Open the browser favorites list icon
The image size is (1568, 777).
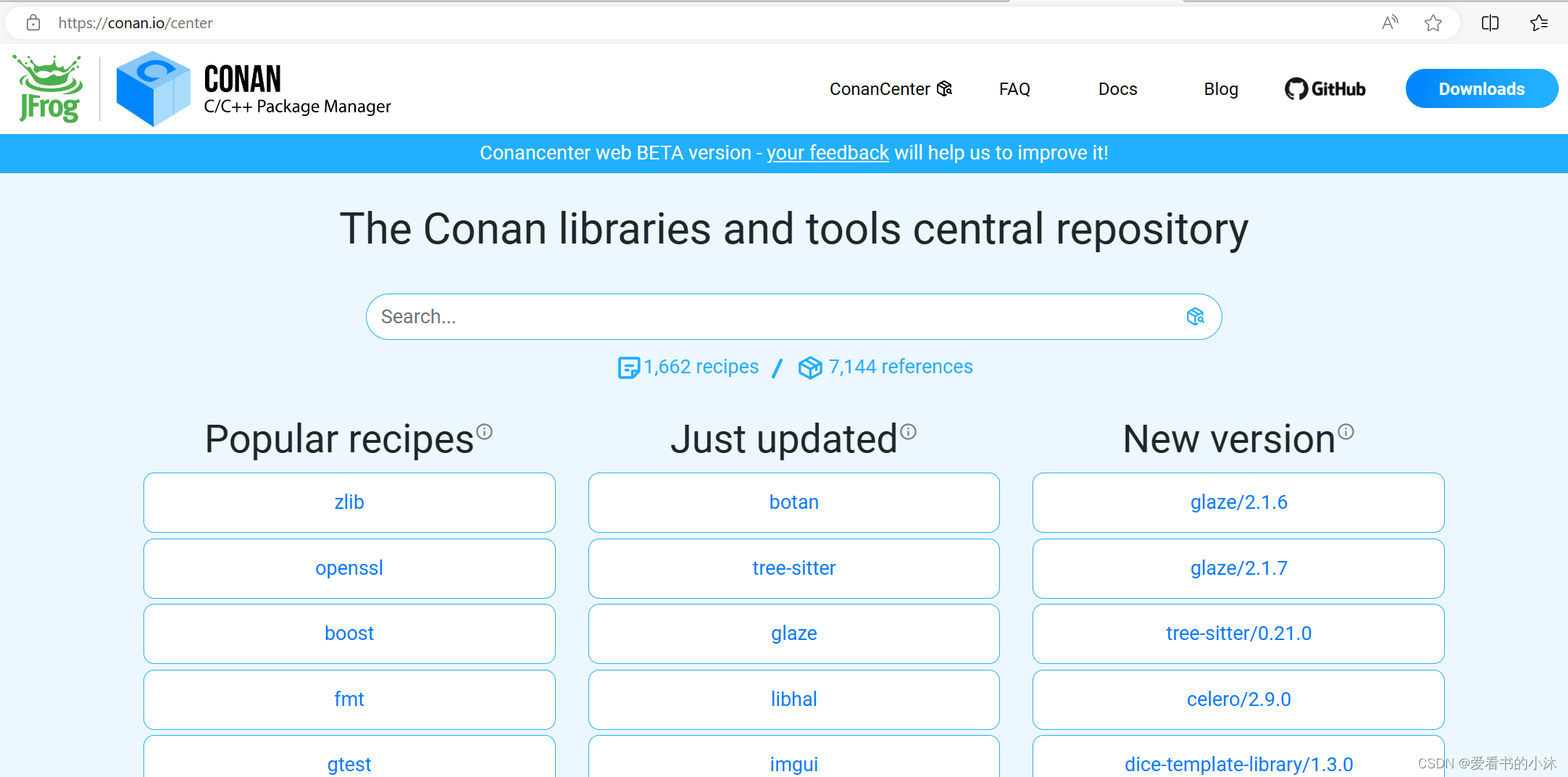click(x=1539, y=23)
